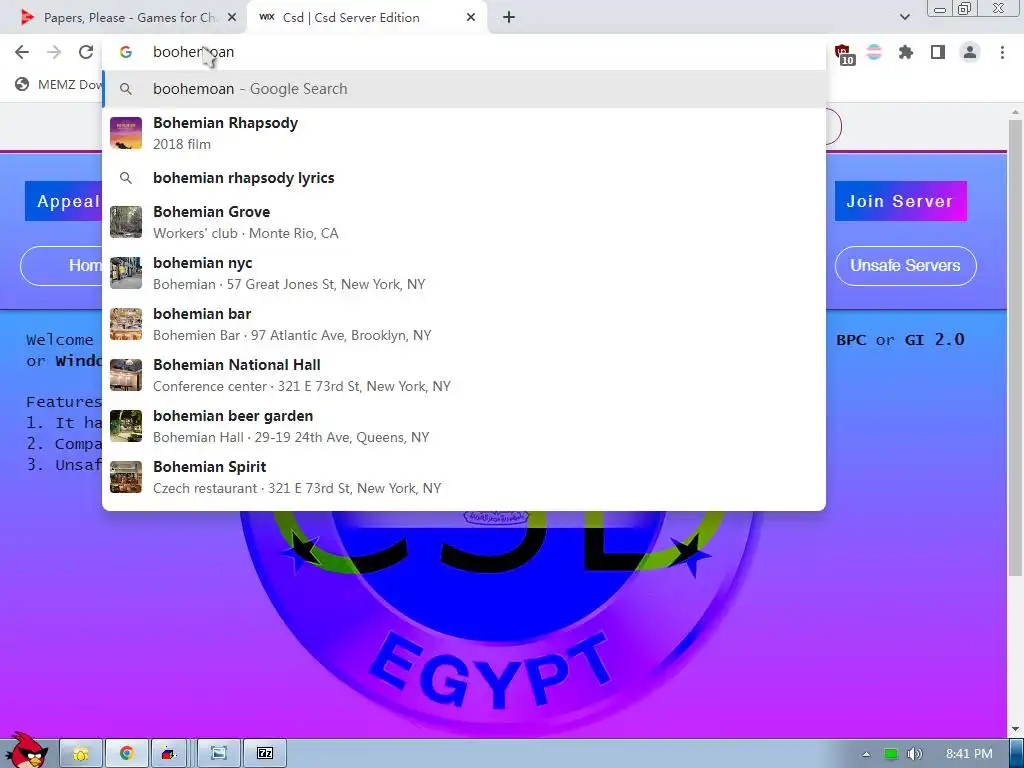
Task: Select the bohemian bar suggestion
Action: click(x=464, y=324)
